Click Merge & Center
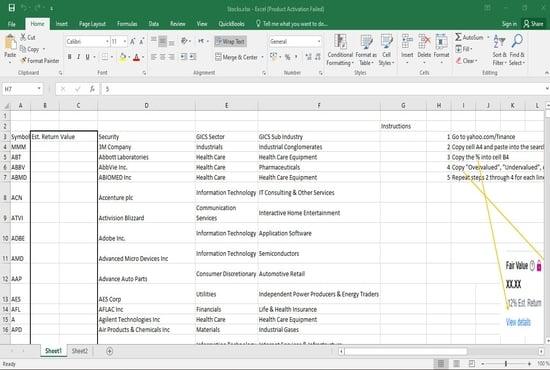Viewport: 550px width, 370px height. click(237, 57)
